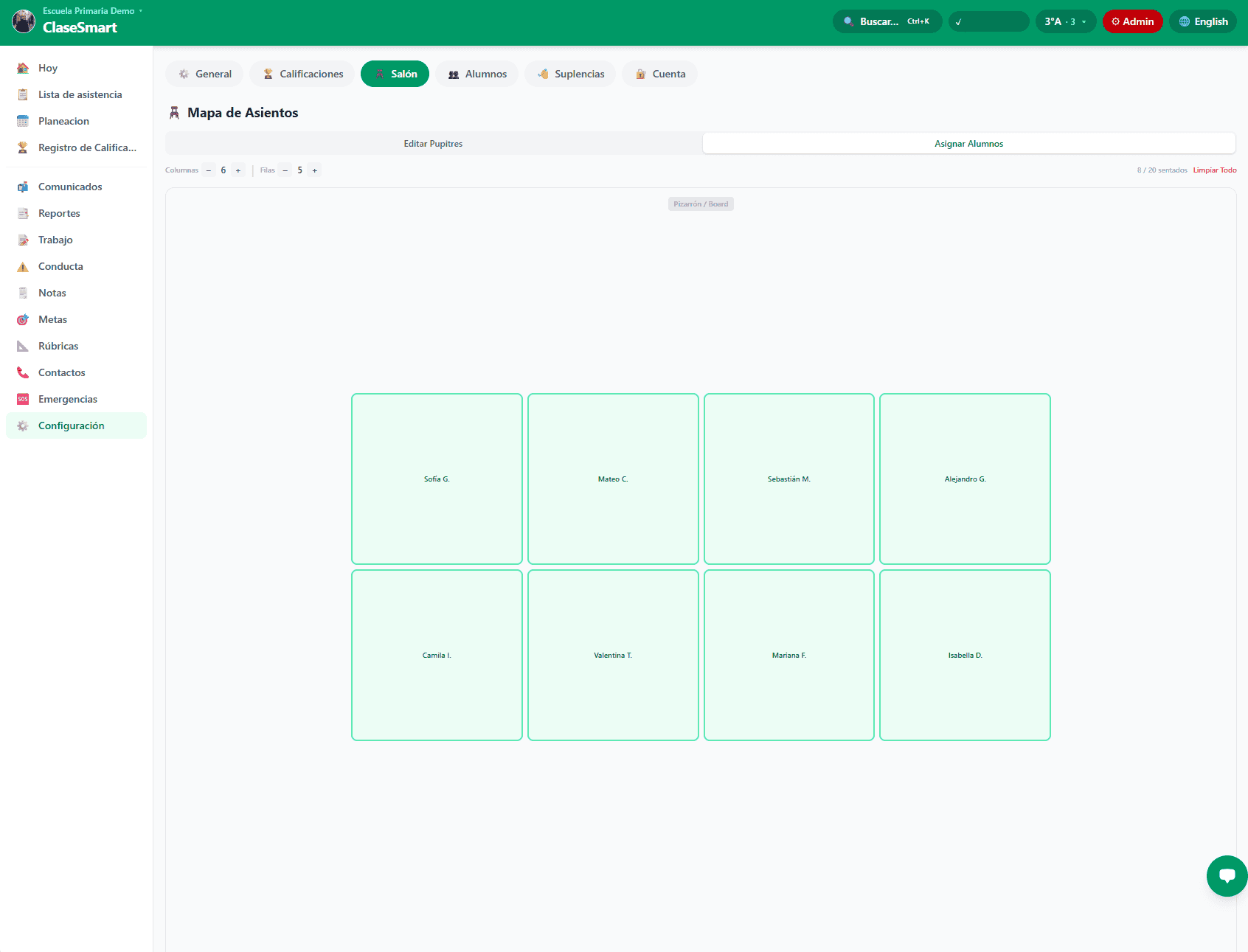Screen dimensions: 1248x952
Task: Click the search magnifier icon
Action: [x=849, y=21]
